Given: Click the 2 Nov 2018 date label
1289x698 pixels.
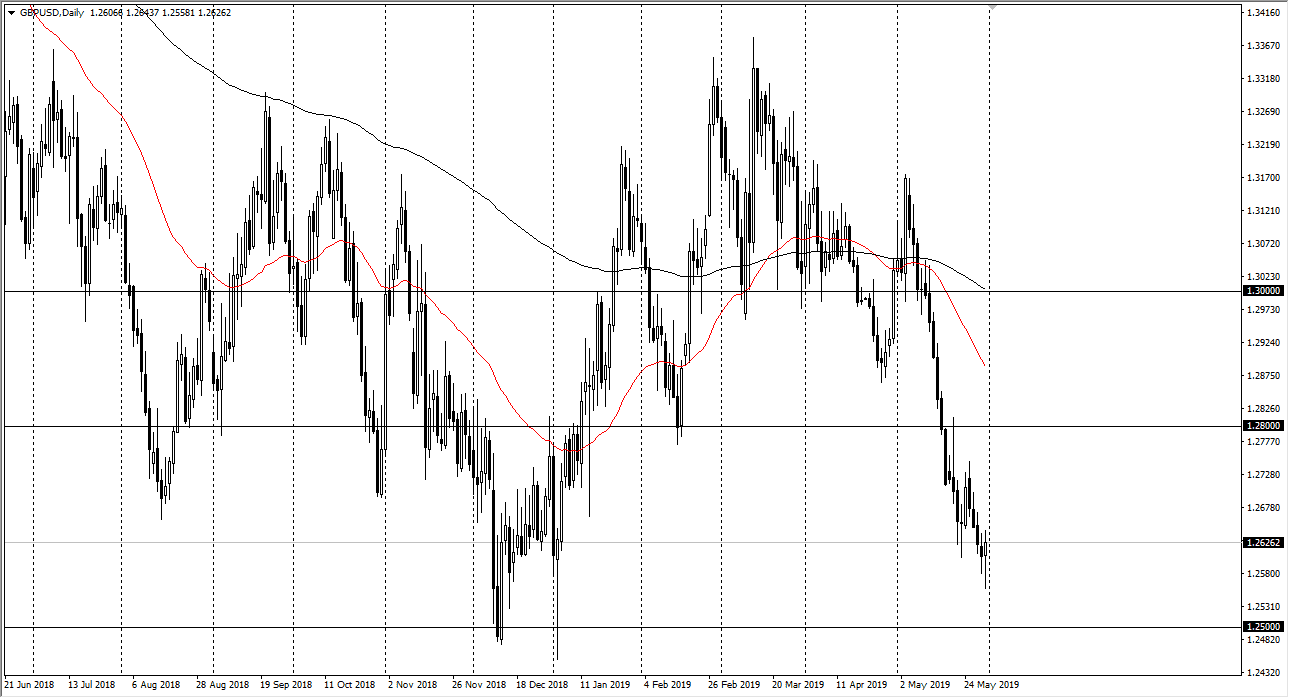Looking at the screenshot, I should 413,686.
